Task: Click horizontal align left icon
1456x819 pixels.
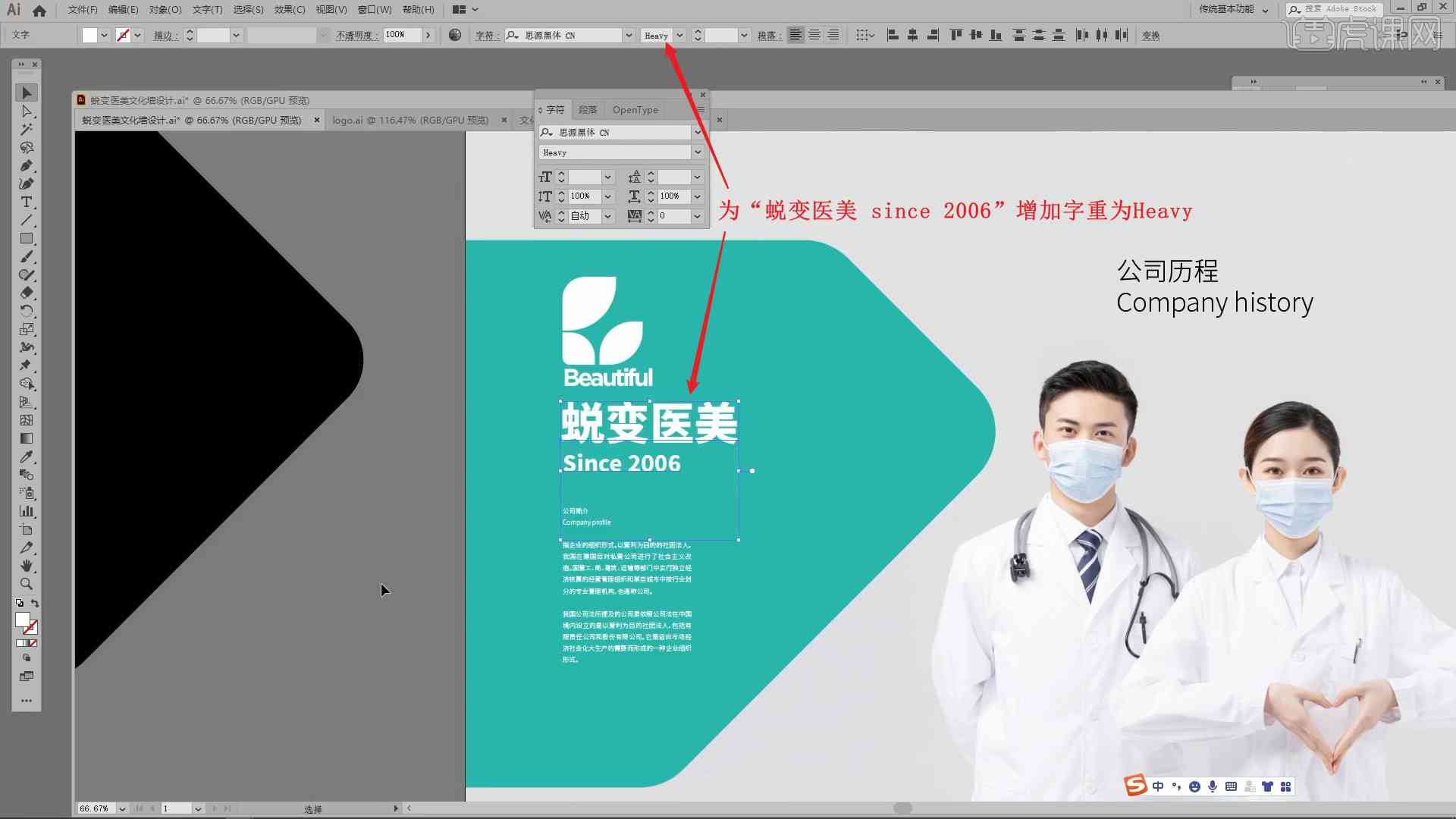Action: click(x=893, y=35)
